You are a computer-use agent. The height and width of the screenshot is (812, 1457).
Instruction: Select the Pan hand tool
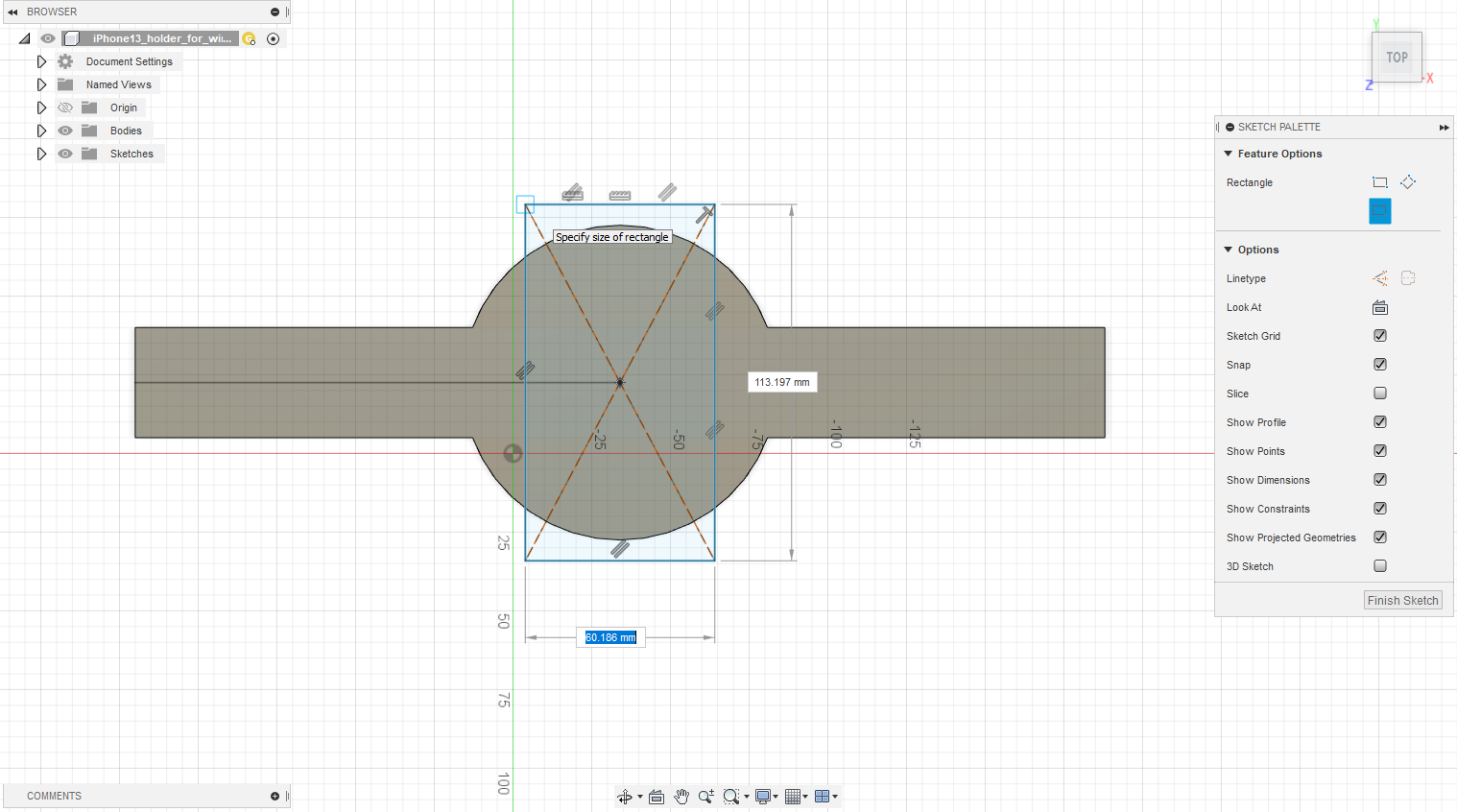[681, 797]
